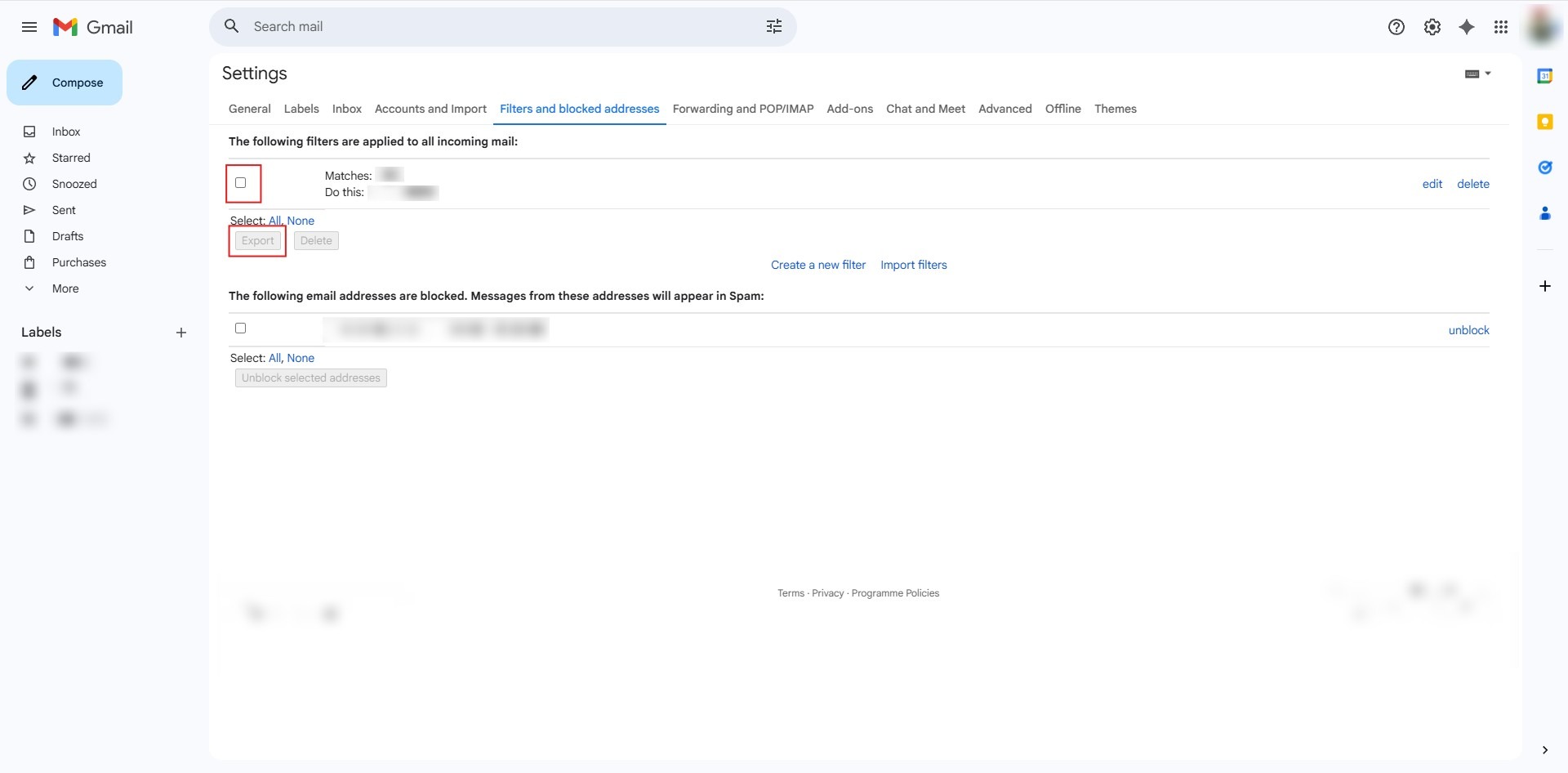Open Google Tasks in side panel
Image resolution: width=1568 pixels, height=773 pixels.
[x=1544, y=168]
